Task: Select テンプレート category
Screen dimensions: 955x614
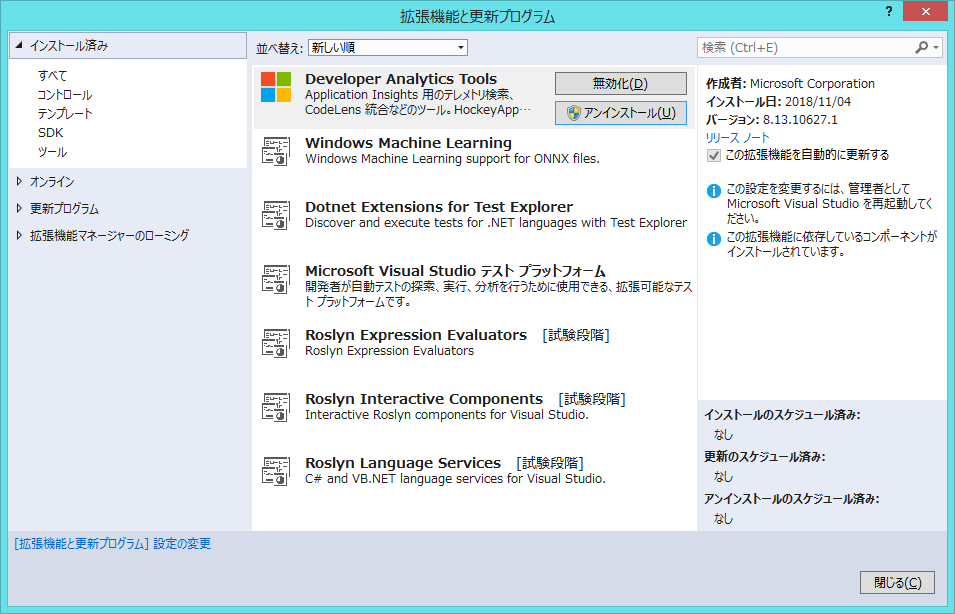Action: click(x=65, y=113)
